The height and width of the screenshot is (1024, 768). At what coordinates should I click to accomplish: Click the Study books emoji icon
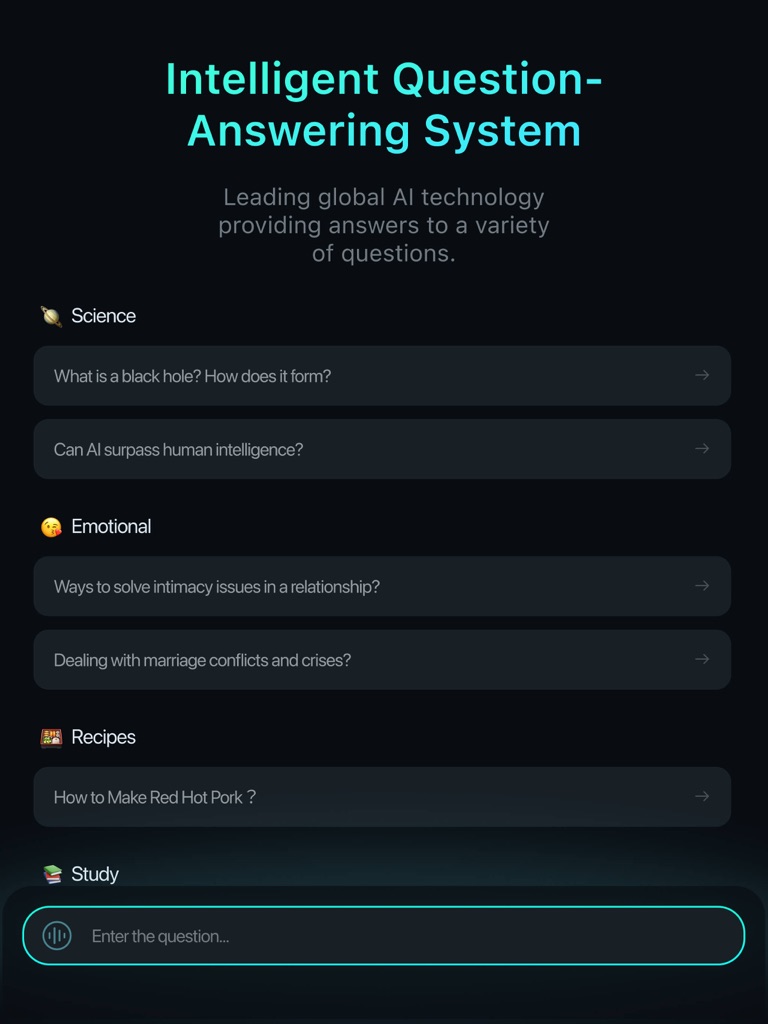click(52, 875)
